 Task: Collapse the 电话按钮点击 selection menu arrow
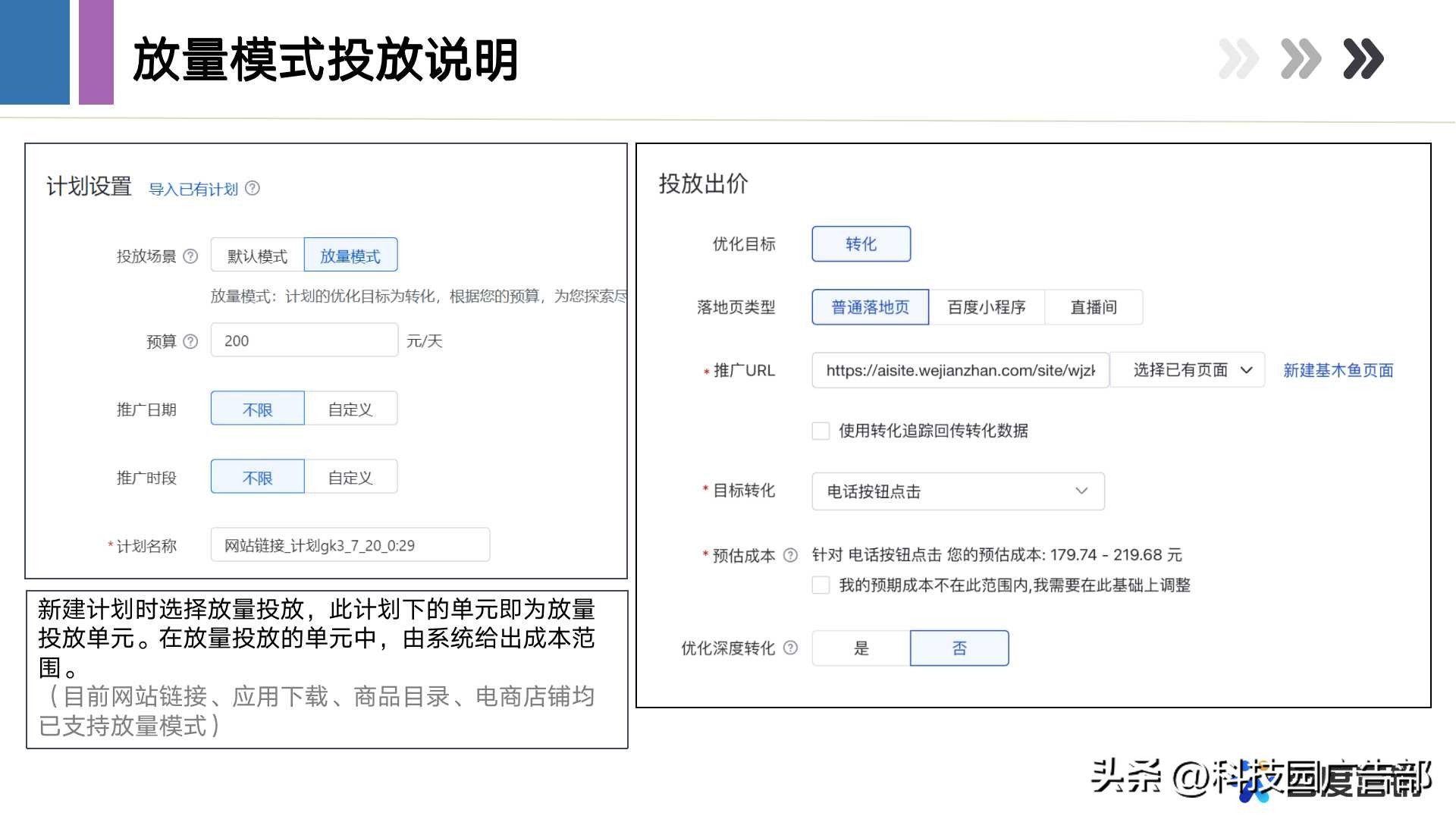(x=1082, y=491)
